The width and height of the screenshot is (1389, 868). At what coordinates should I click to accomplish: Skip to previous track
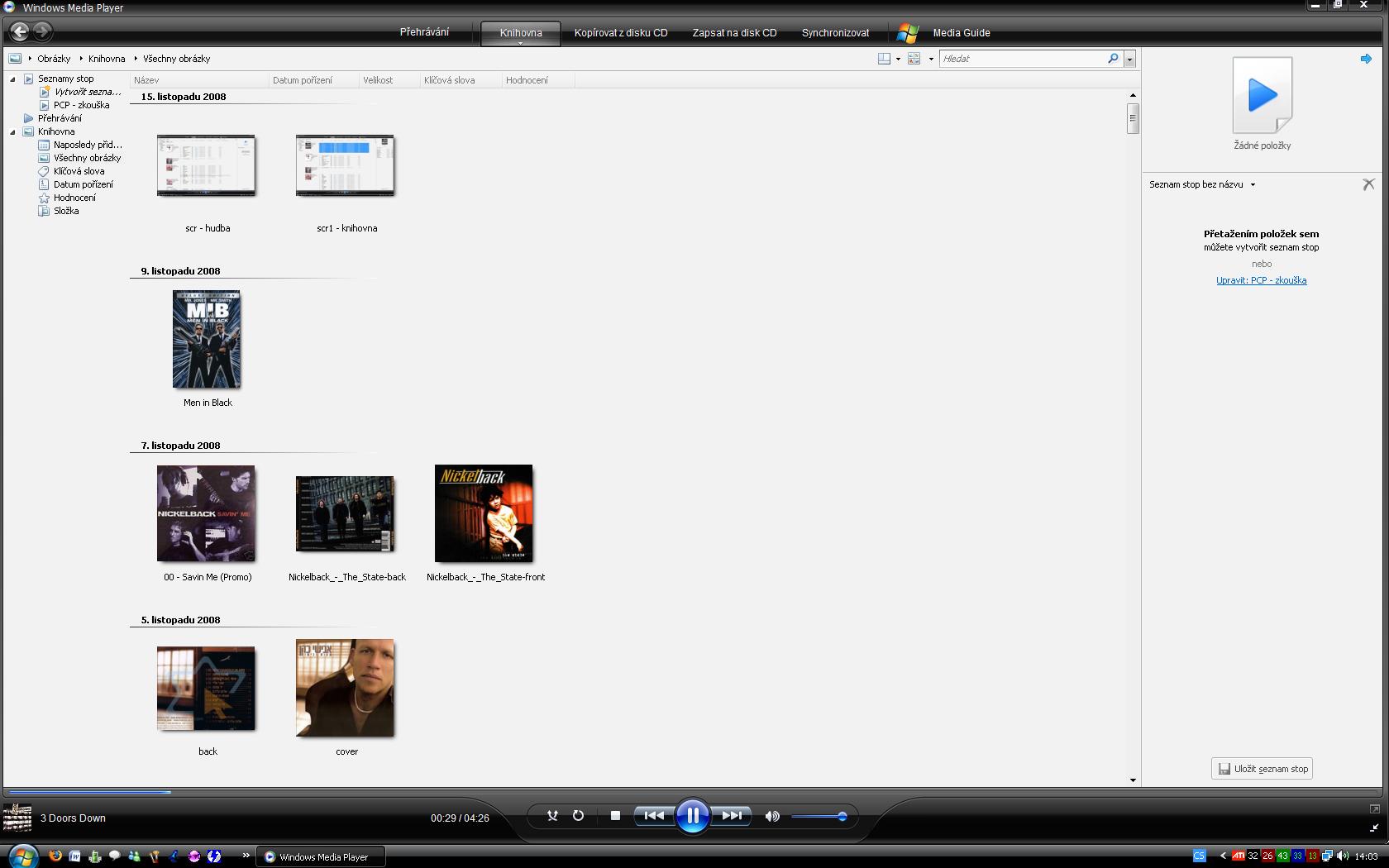[x=653, y=816]
